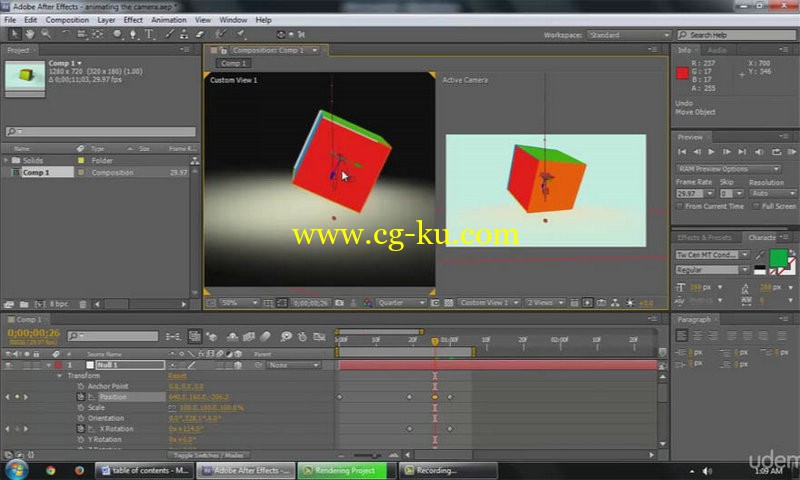Open the Quarter resolution dropdown
Screen dimensions: 800x480
tap(401, 303)
